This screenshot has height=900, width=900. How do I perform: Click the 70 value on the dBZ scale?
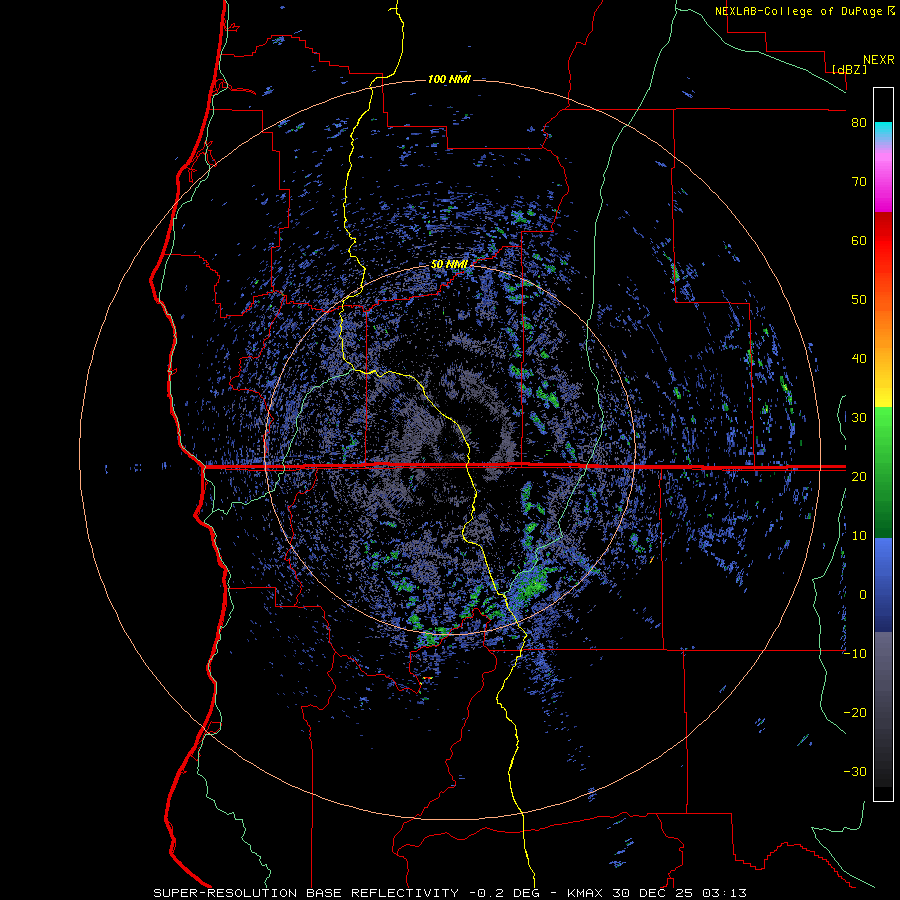point(859,182)
